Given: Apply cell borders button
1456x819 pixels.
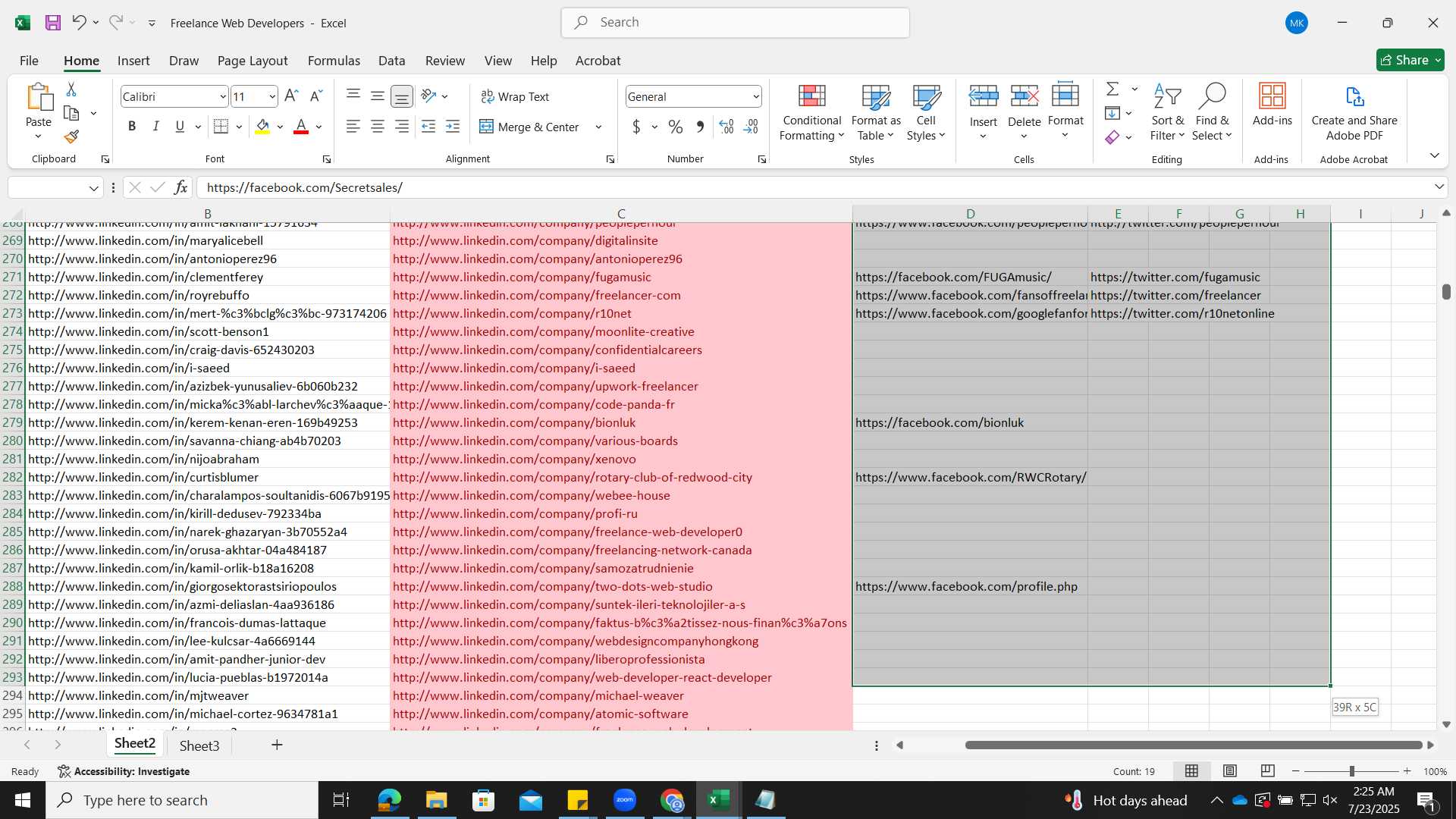Looking at the screenshot, I should click(221, 127).
